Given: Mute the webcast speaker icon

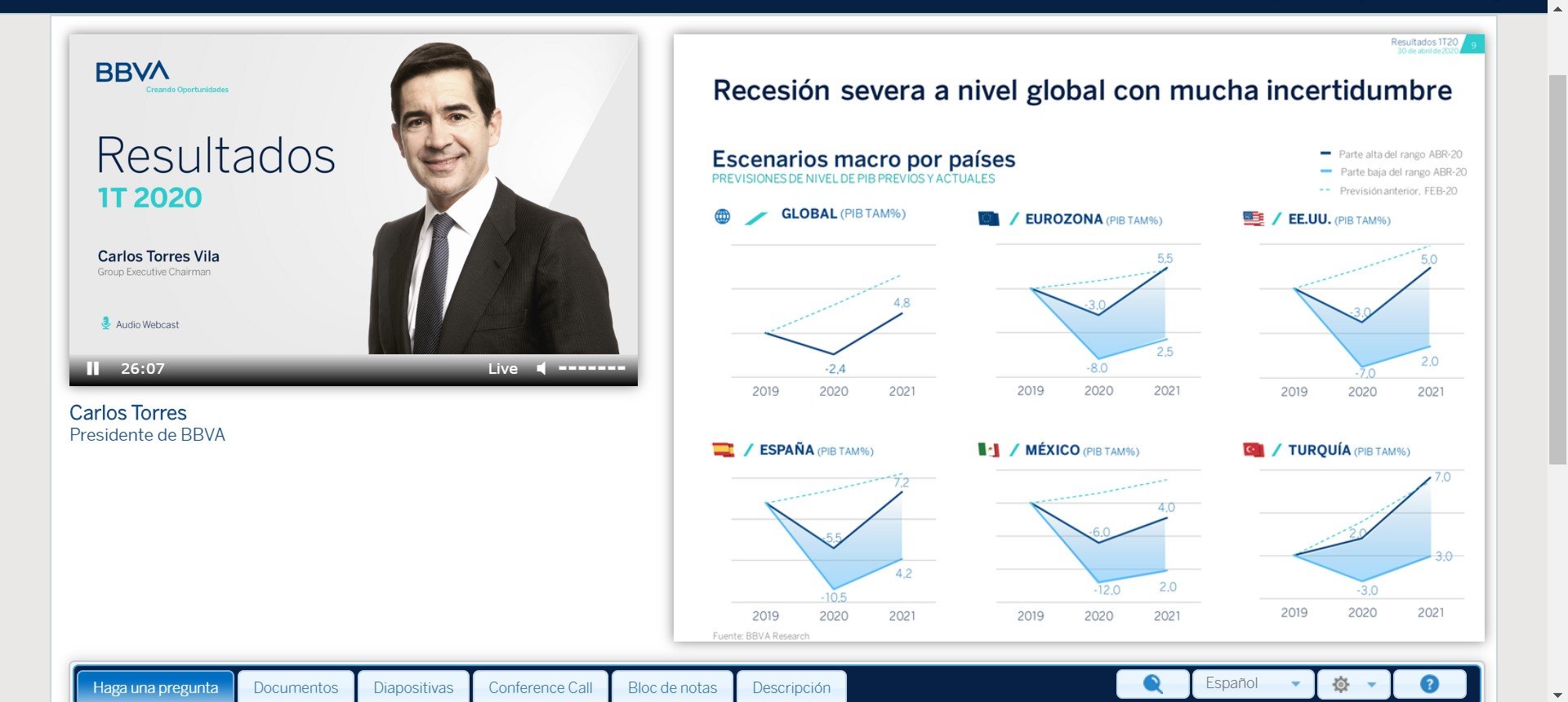Looking at the screenshot, I should pyautogui.click(x=541, y=368).
